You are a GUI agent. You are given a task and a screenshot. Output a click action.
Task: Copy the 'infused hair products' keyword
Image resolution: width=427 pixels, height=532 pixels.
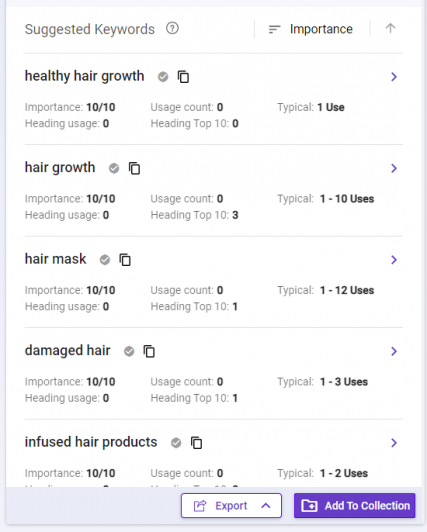coord(196,443)
